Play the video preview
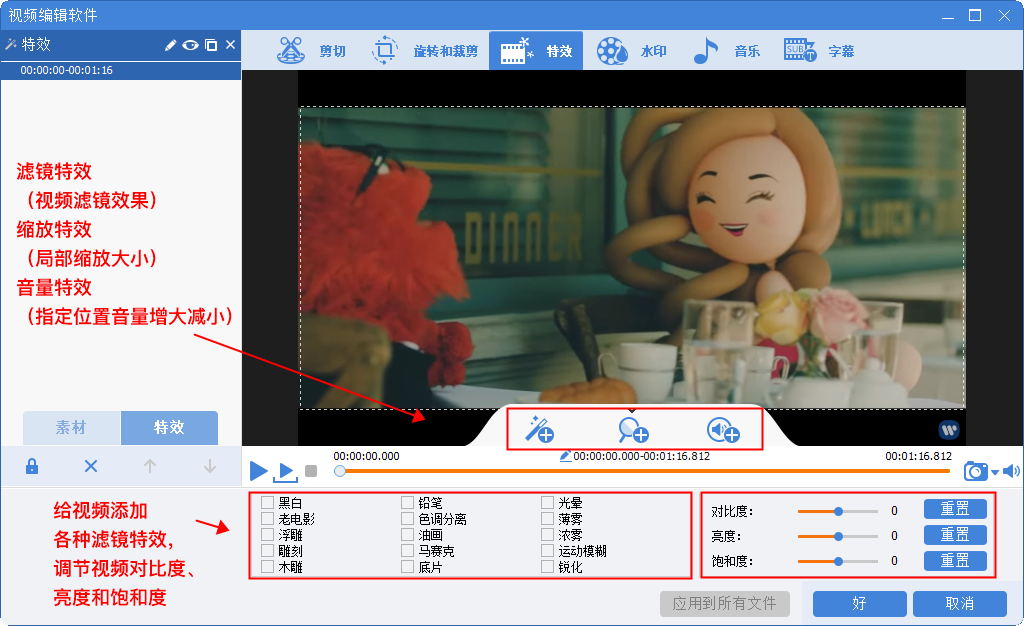Image resolution: width=1024 pixels, height=626 pixels. click(259, 471)
